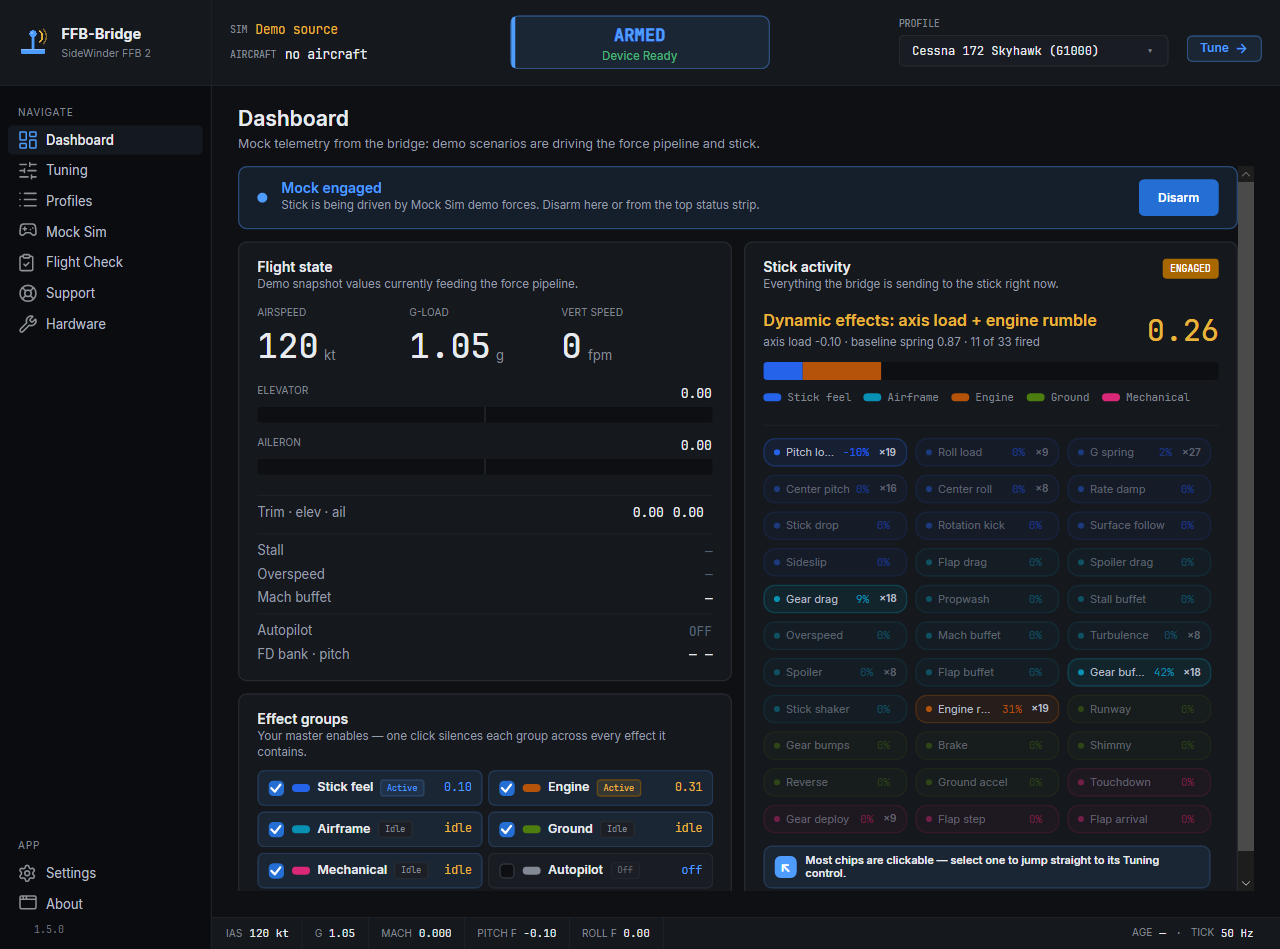Click the aileron position bar
This screenshot has width=1280, height=949.
tap(485, 466)
